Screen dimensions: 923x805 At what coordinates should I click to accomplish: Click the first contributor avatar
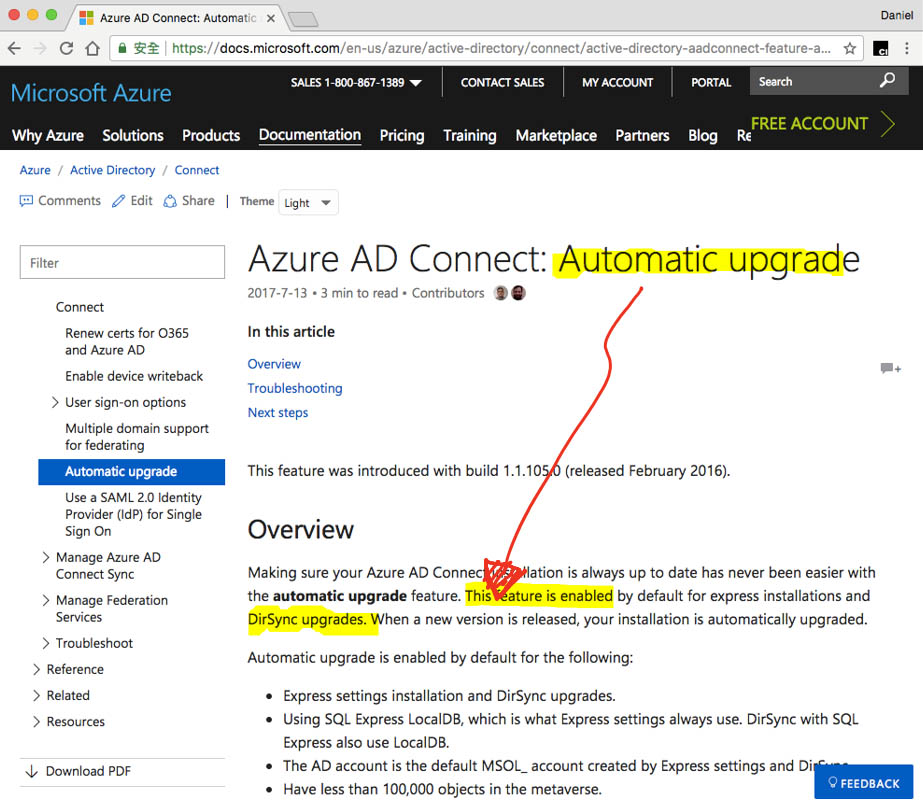[x=501, y=293]
